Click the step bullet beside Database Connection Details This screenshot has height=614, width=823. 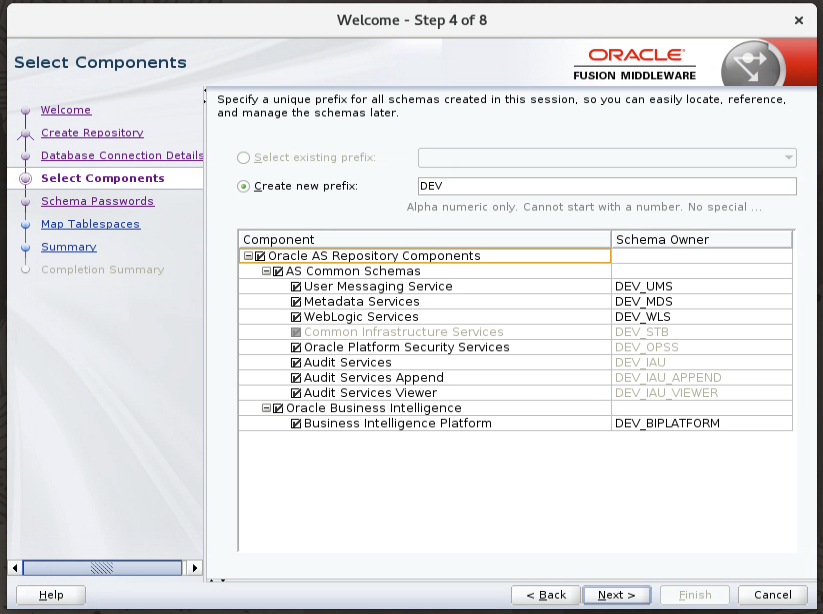[25, 156]
